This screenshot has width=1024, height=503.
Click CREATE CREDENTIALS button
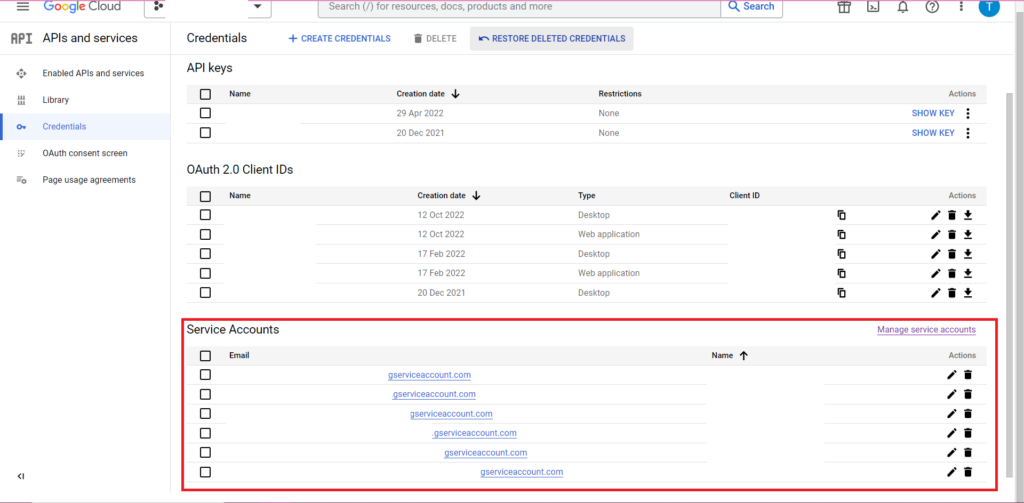tap(339, 39)
